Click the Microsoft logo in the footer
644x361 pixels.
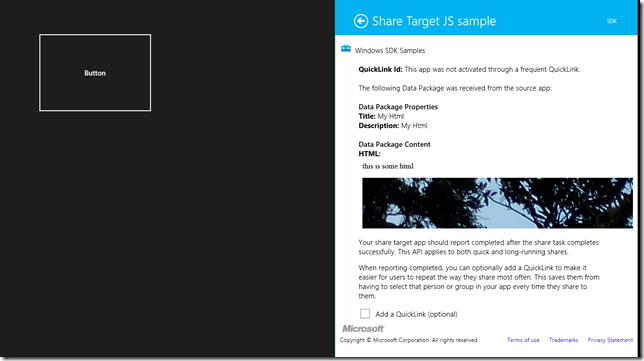click(x=363, y=329)
